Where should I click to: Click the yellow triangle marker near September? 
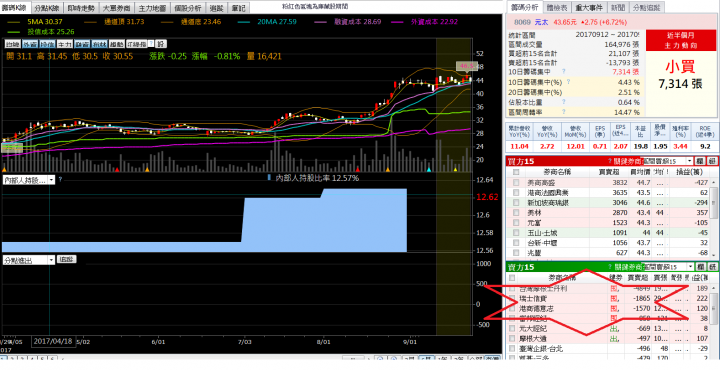pos(455,170)
